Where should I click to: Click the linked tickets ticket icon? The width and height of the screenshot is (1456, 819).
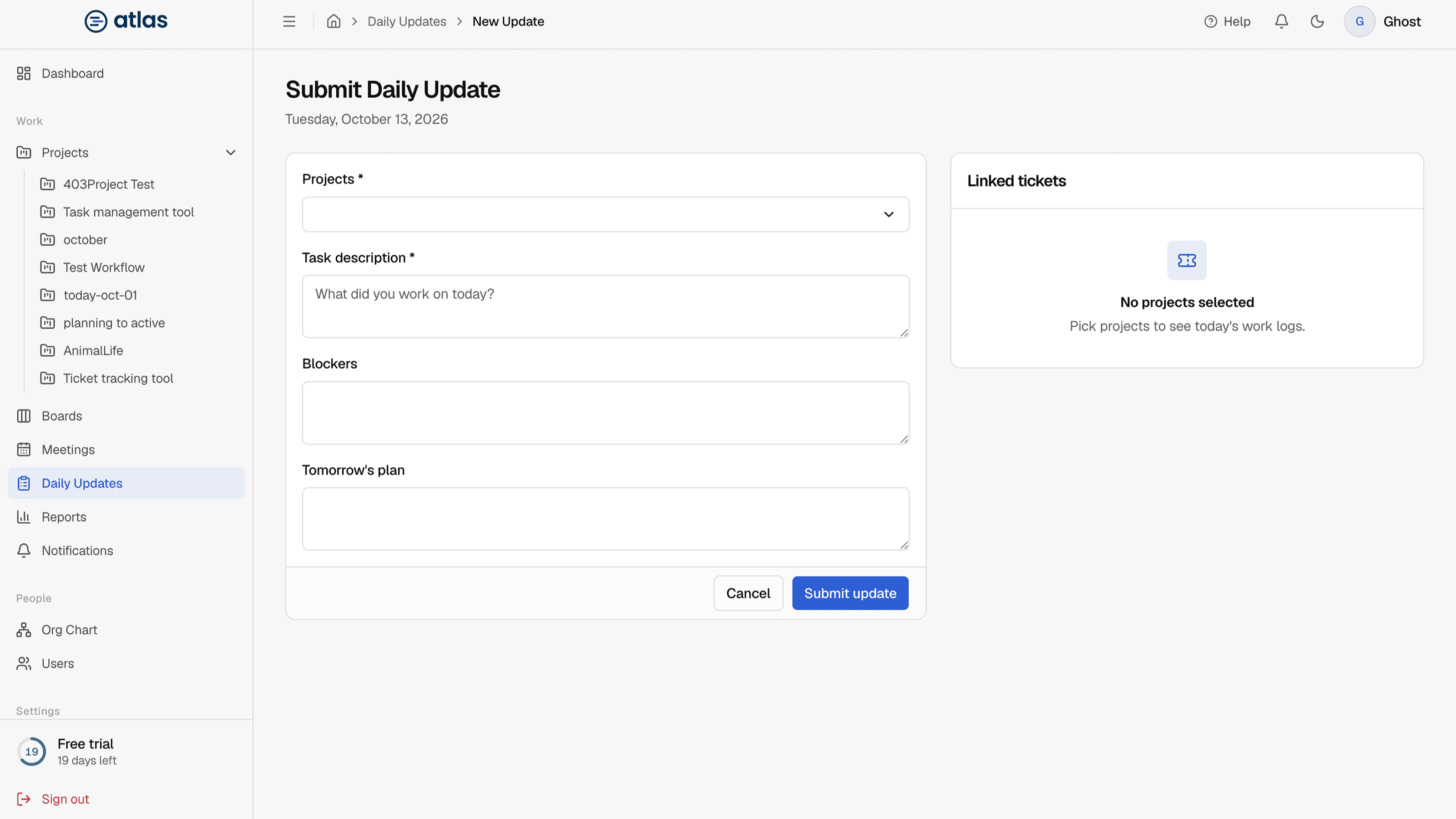1186,261
